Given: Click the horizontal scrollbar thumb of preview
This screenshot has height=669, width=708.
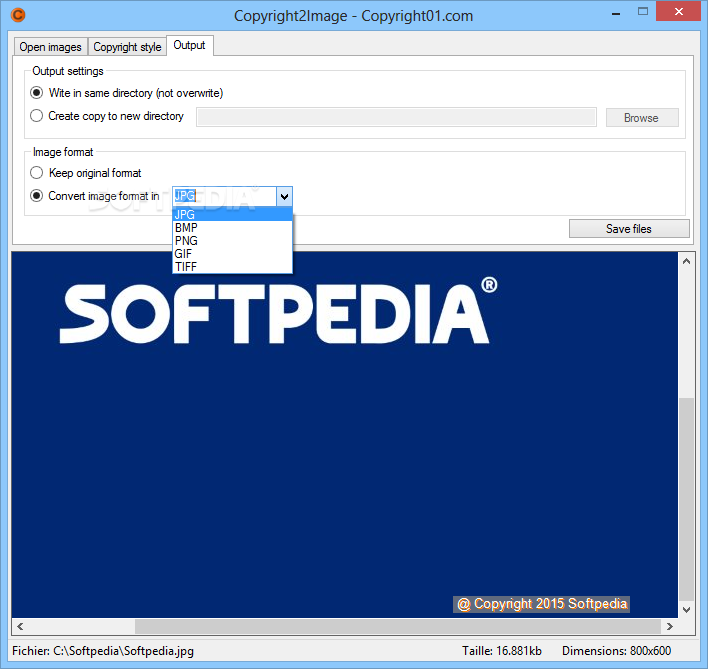Looking at the screenshot, I should point(398,626).
